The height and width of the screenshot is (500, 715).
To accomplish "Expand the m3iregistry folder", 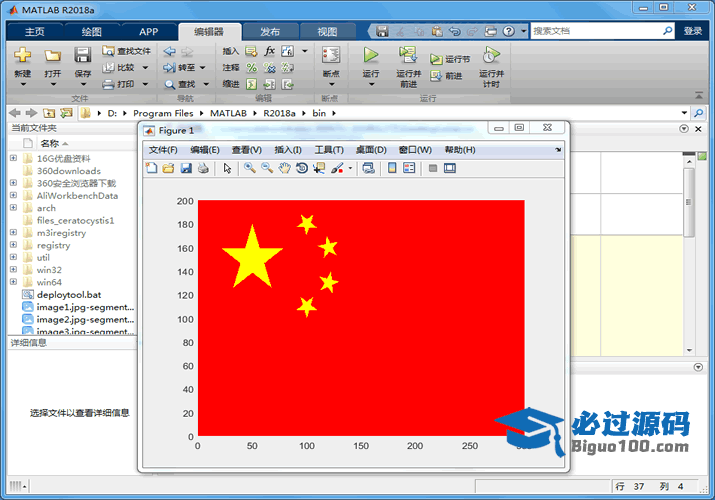I will pyautogui.click(x=13, y=232).
